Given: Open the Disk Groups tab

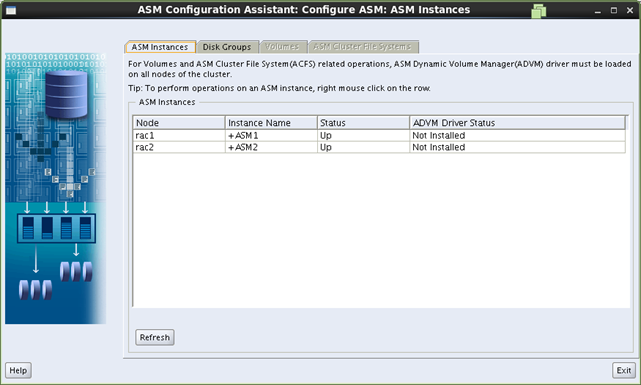Looking at the screenshot, I should pos(227,47).
